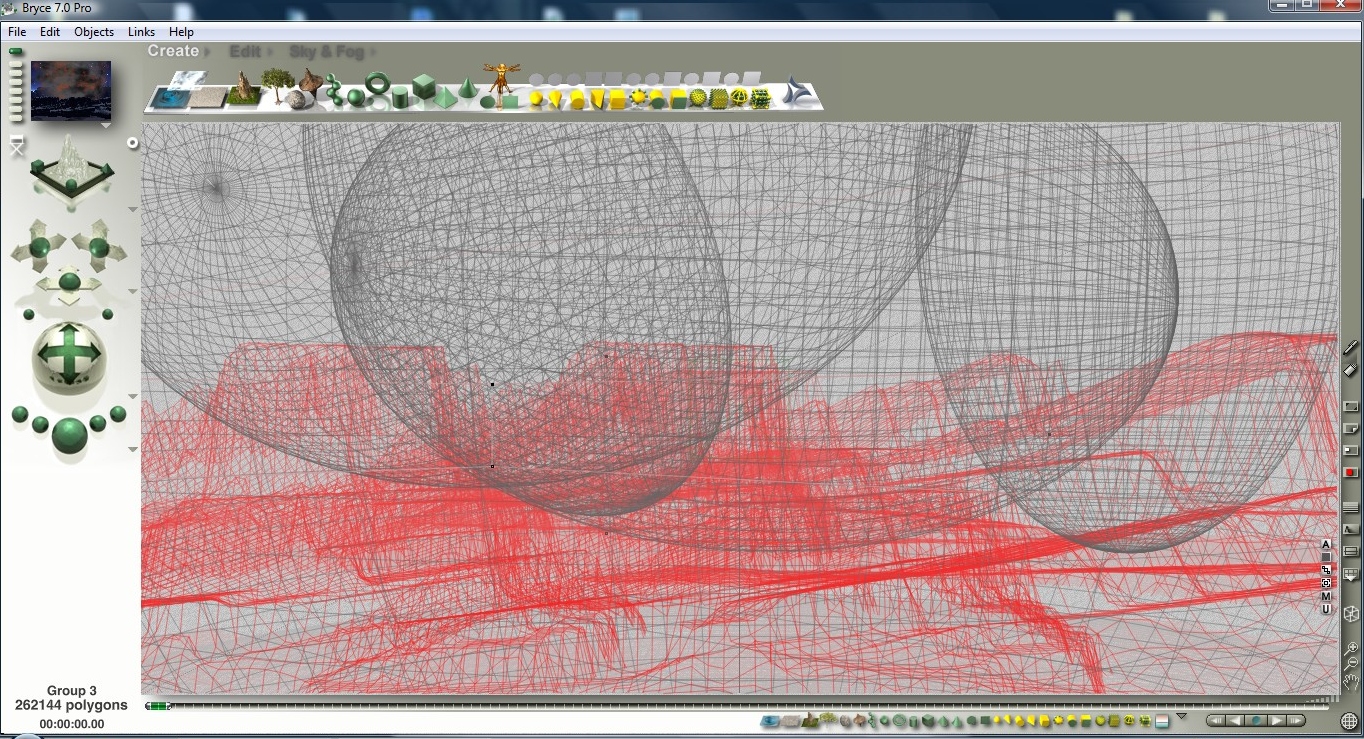The width and height of the screenshot is (1364, 739).
Task: Click the 262144 polygons count text
Action: (x=71, y=705)
